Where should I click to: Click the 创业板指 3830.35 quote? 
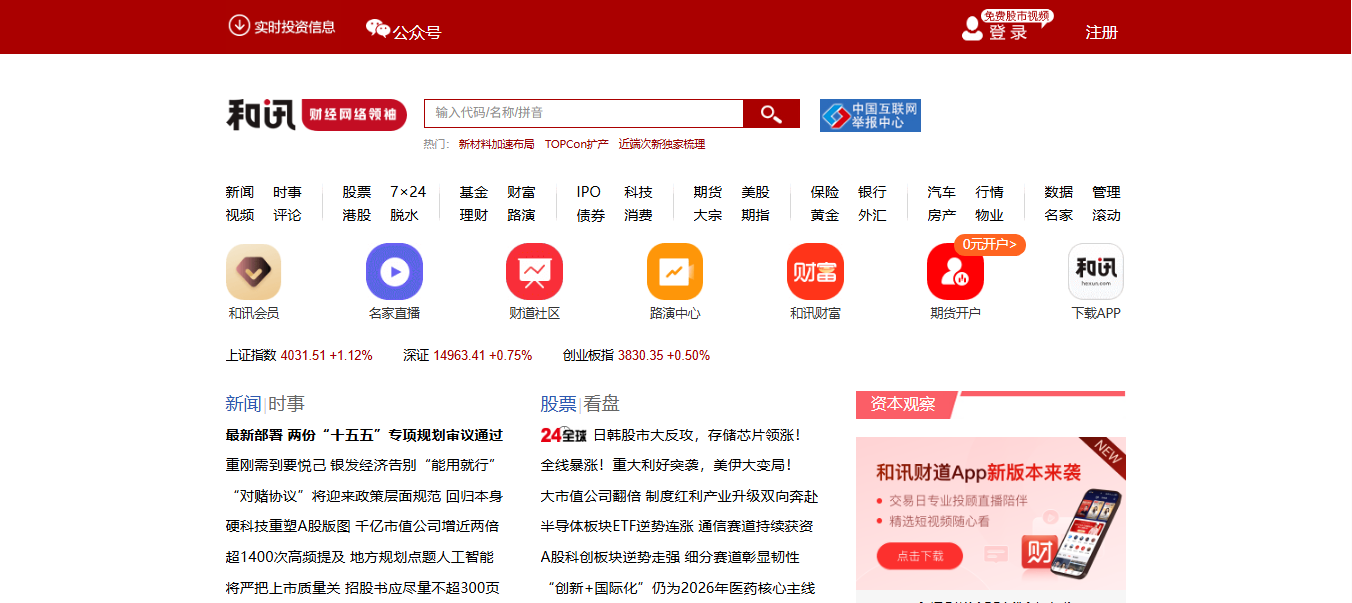pos(636,355)
